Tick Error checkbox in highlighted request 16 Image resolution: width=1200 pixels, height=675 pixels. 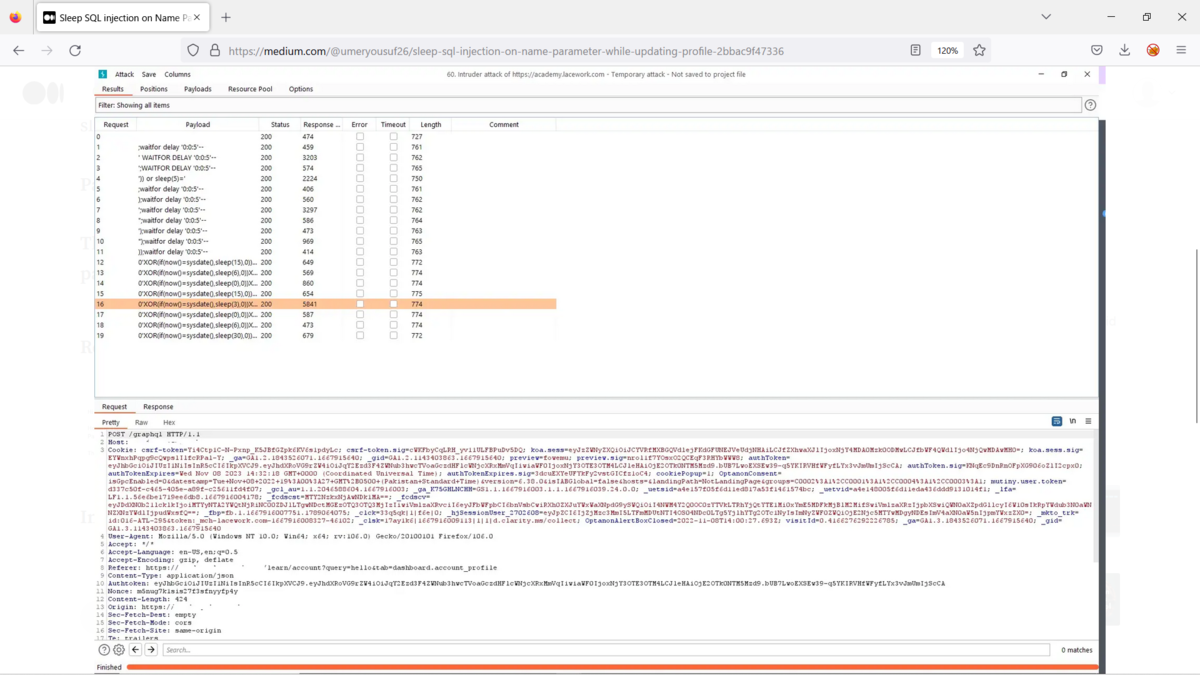pos(360,304)
